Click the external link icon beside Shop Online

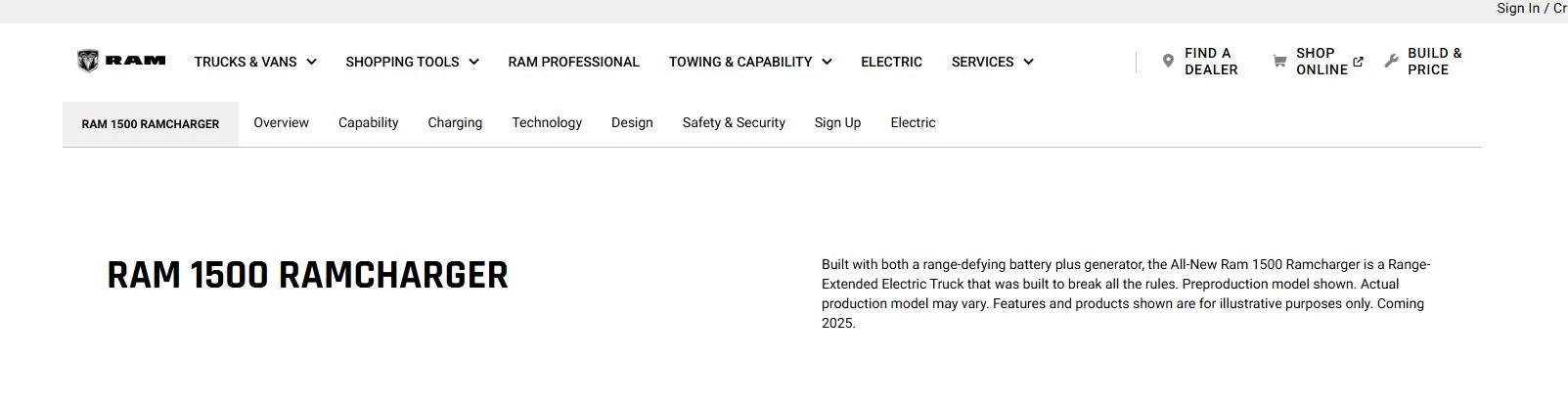click(x=1358, y=62)
